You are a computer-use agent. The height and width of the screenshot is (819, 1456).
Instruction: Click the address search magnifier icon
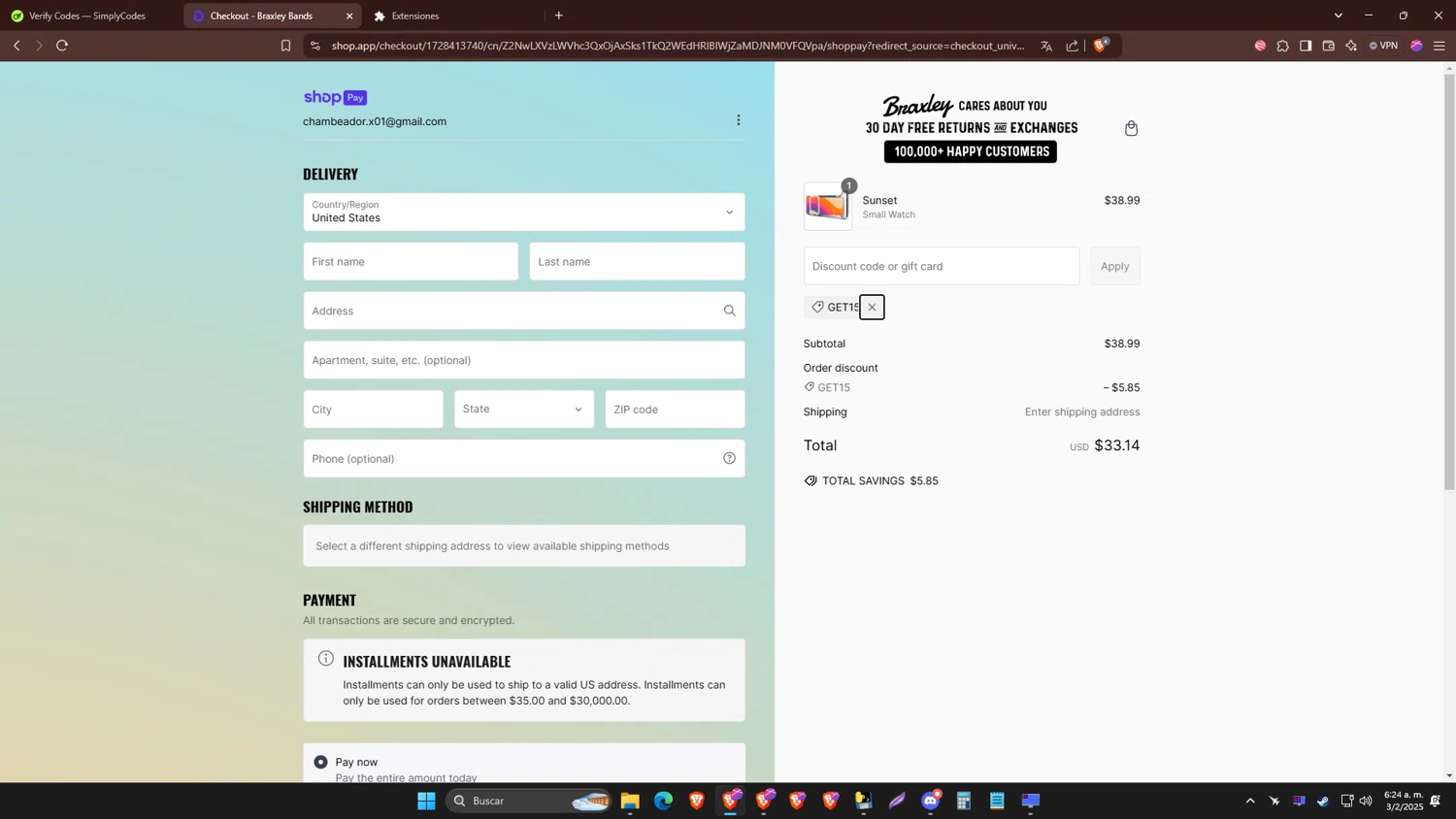tap(729, 311)
